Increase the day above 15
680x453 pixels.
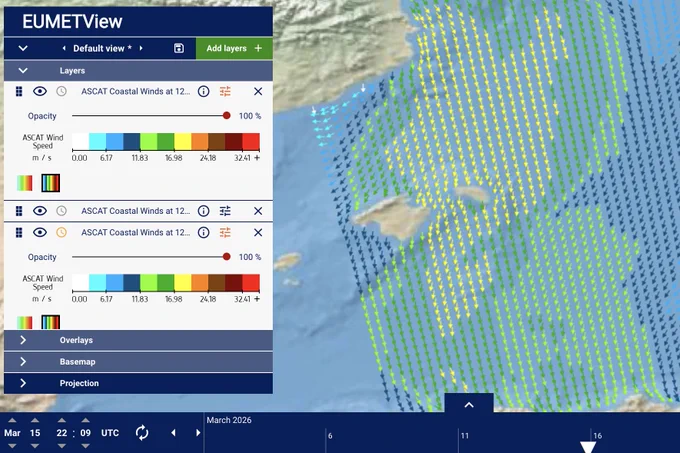tap(35, 420)
